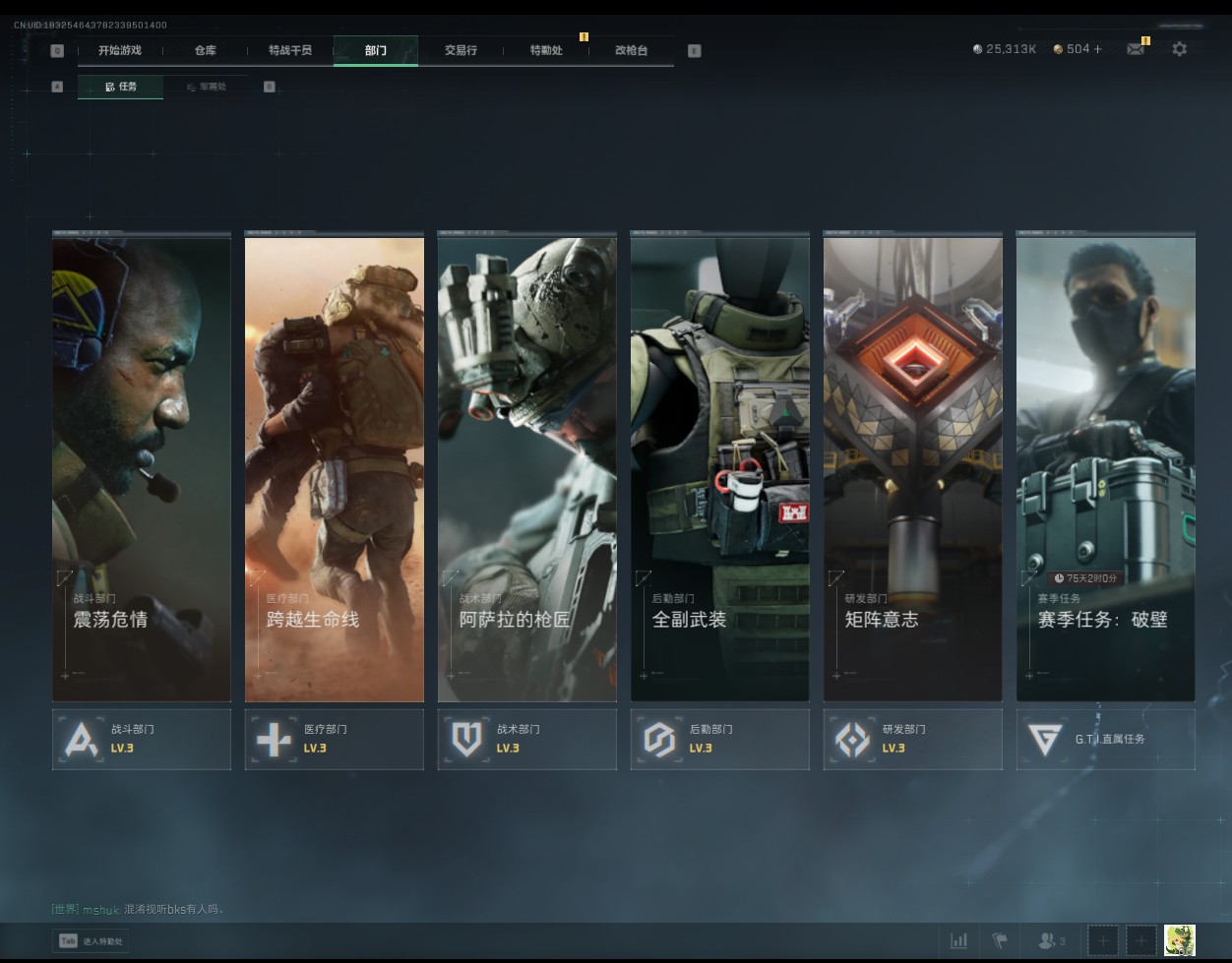The width and height of the screenshot is (1232, 963).
Task: Click the 医疗部门 cross emblem icon
Action: [x=274, y=740]
